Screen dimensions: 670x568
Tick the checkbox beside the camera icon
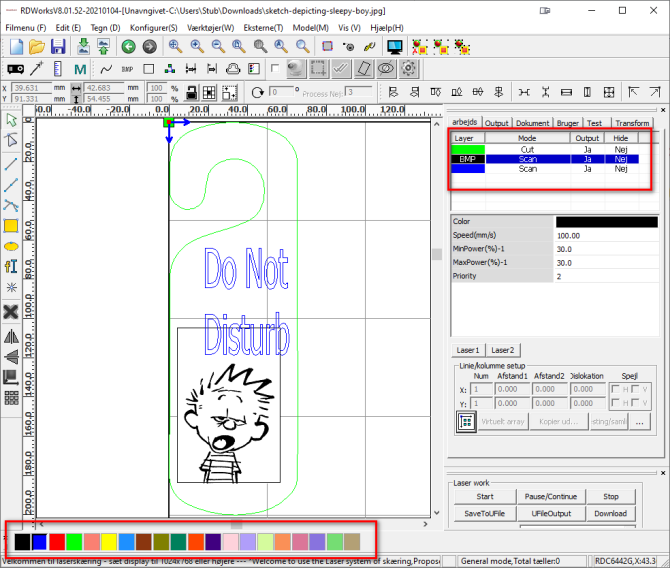pyautogui.click(x=275, y=68)
